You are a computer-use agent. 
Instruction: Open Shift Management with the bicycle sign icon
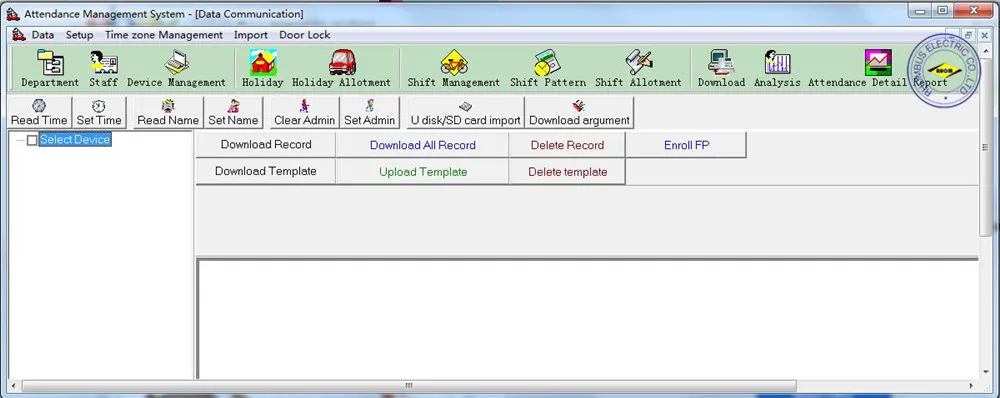[x=454, y=68]
